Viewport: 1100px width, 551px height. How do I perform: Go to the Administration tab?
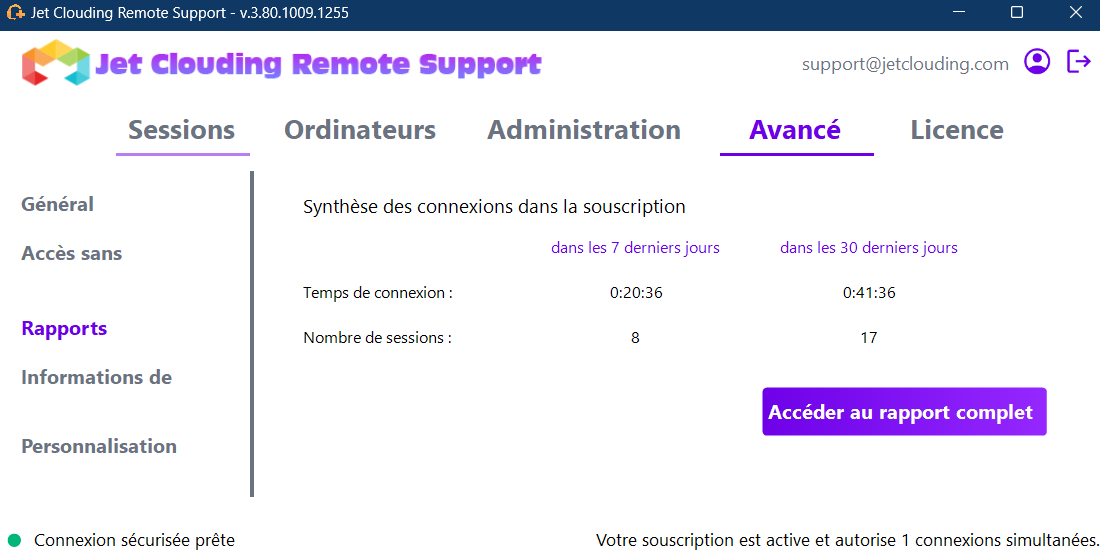pyautogui.click(x=584, y=130)
